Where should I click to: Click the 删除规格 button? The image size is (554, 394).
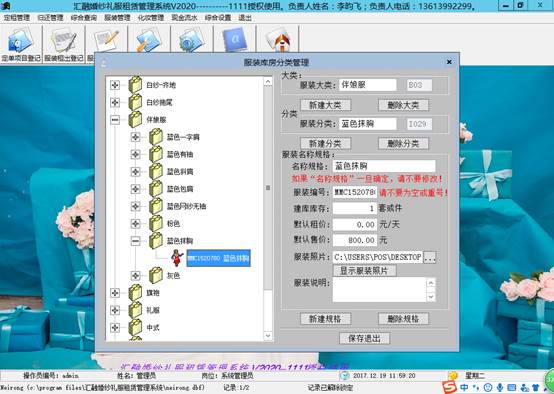(403, 319)
